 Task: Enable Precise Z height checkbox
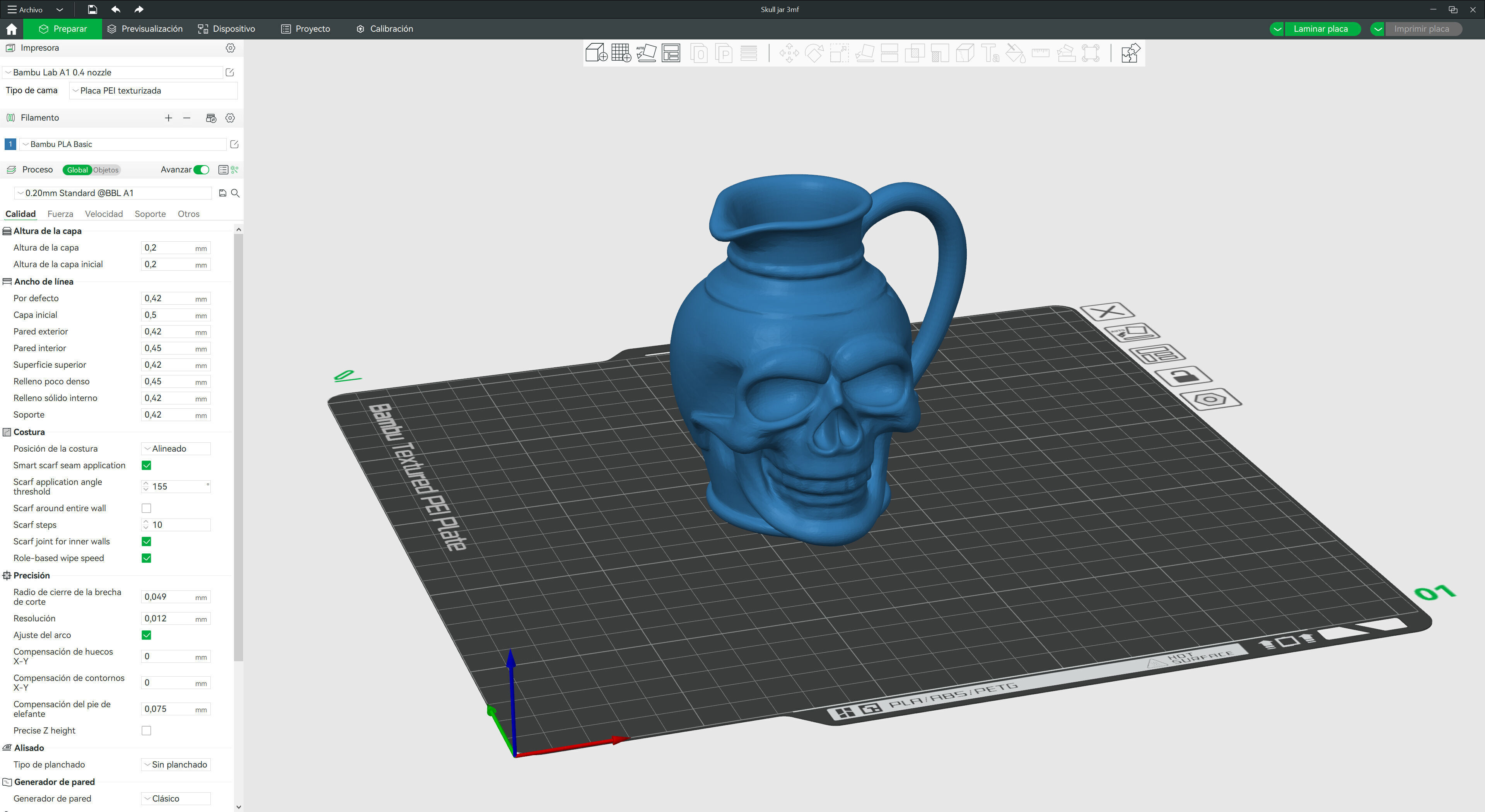(x=147, y=731)
